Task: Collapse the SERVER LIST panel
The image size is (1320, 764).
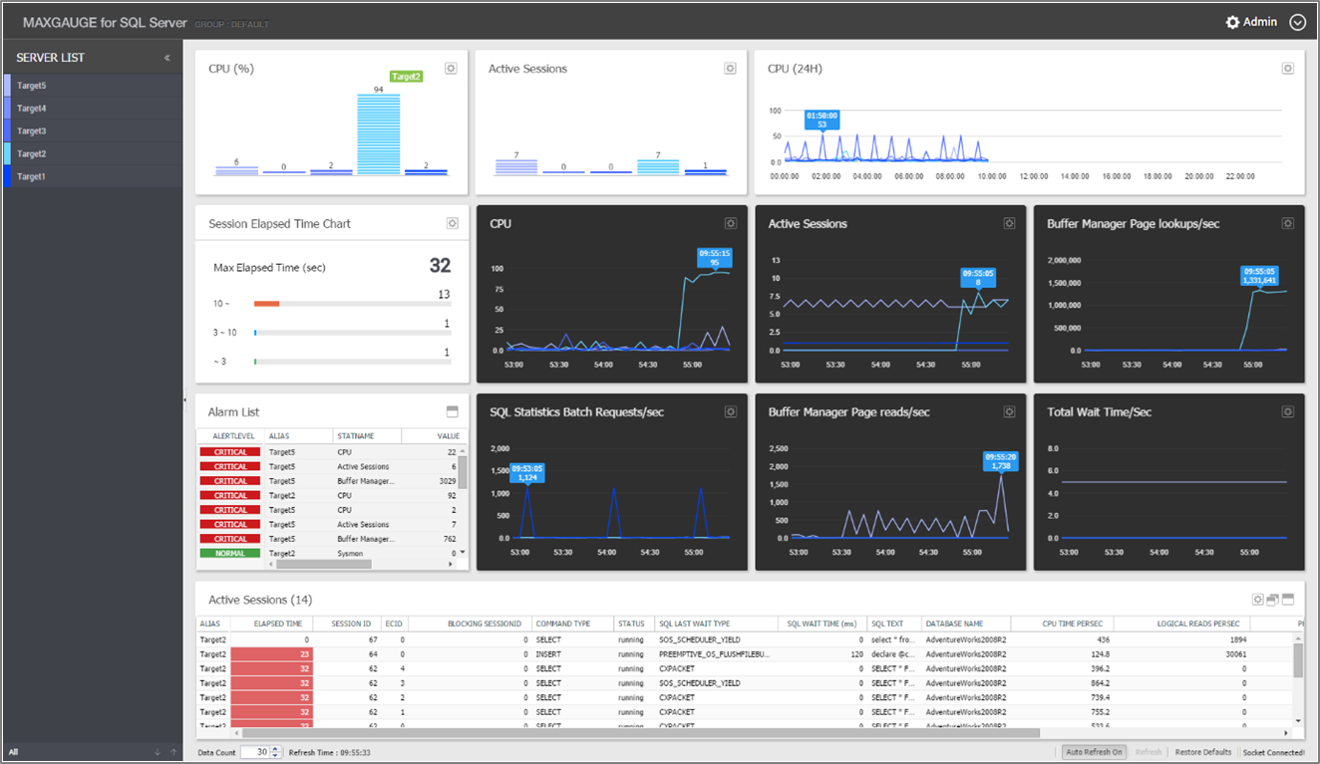Action: click(x=167, y=58)
